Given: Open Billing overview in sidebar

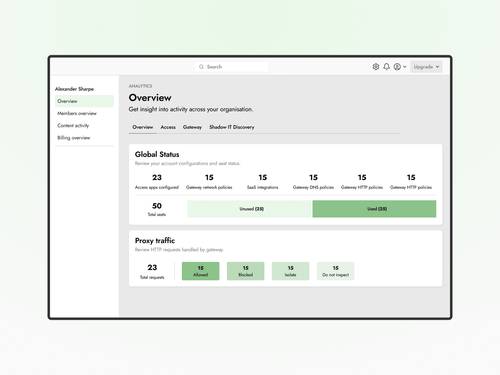Looking at the screenshot, I should point(74,138).
